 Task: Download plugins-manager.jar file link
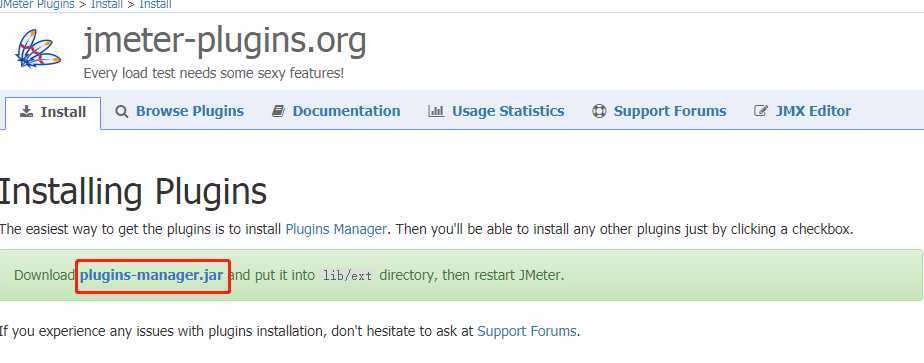151,275
